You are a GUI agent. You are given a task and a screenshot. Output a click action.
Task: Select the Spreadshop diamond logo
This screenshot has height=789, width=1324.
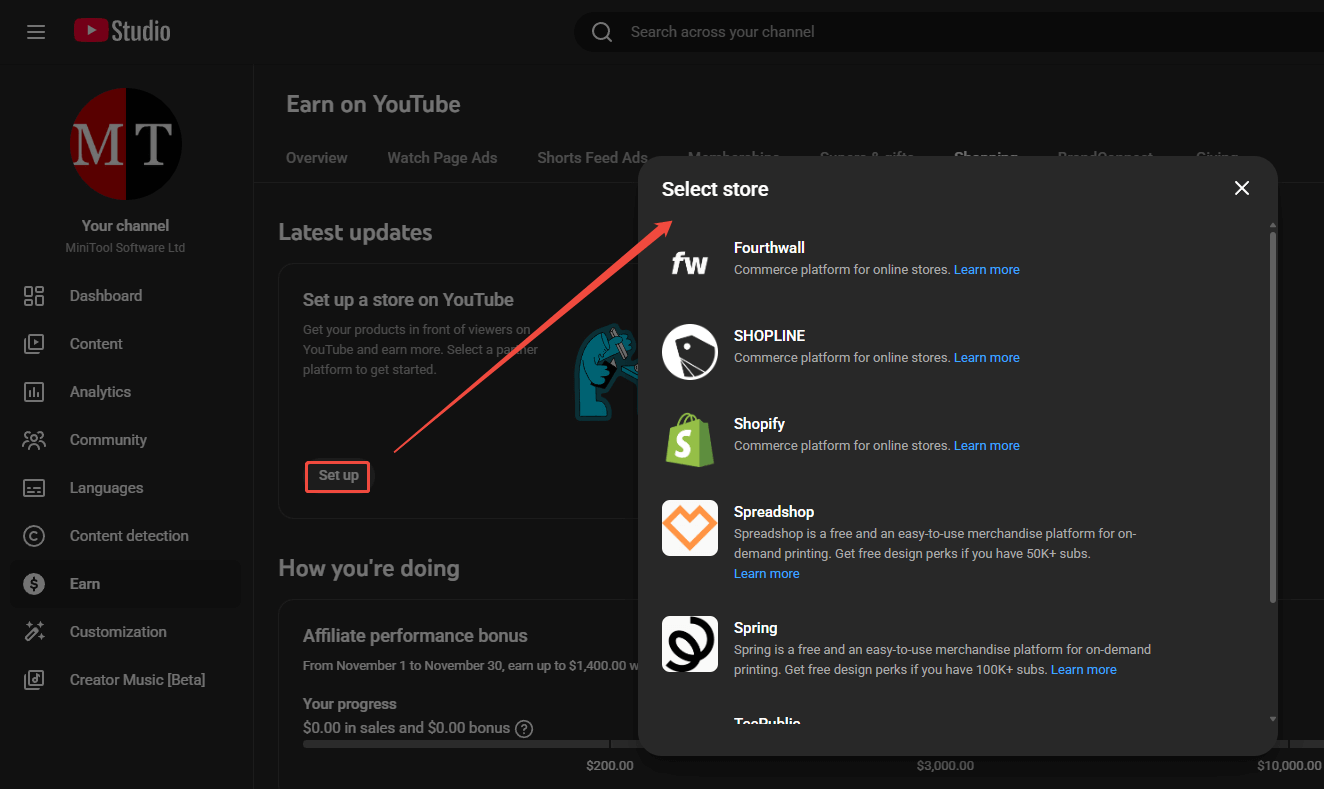click(689, 528)
